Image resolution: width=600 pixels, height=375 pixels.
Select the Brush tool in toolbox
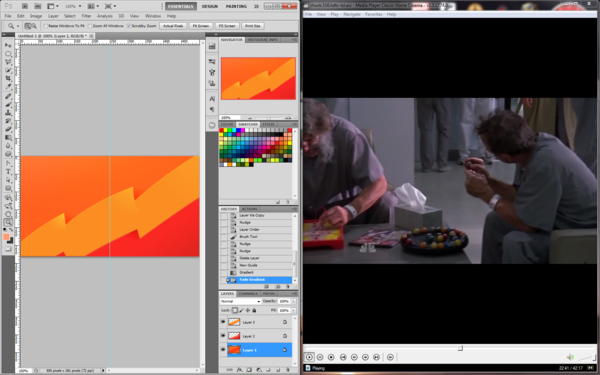click(8, 104)
